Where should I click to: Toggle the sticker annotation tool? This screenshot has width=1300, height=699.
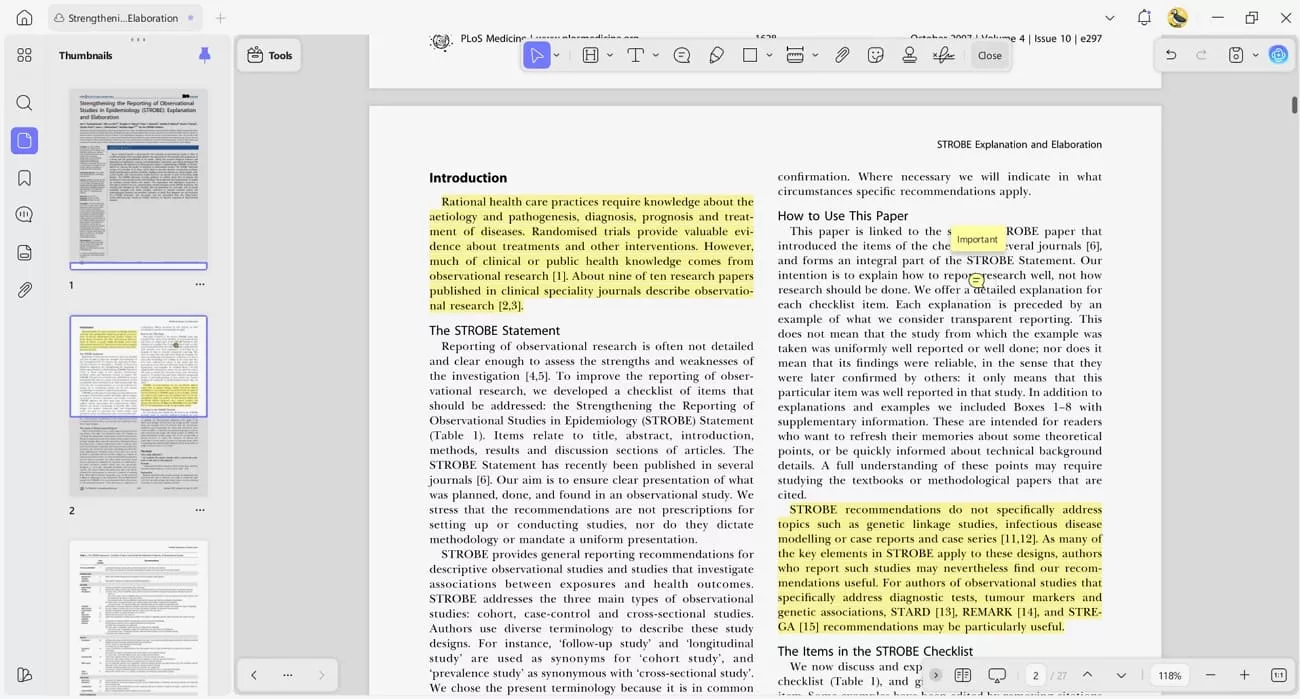[876, 55]
